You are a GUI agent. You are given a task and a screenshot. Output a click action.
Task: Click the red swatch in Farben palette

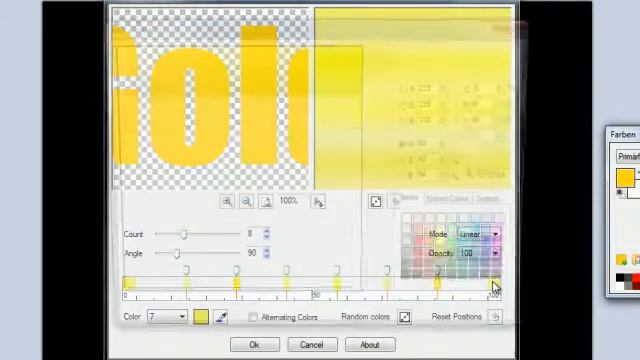click(636, 278)
